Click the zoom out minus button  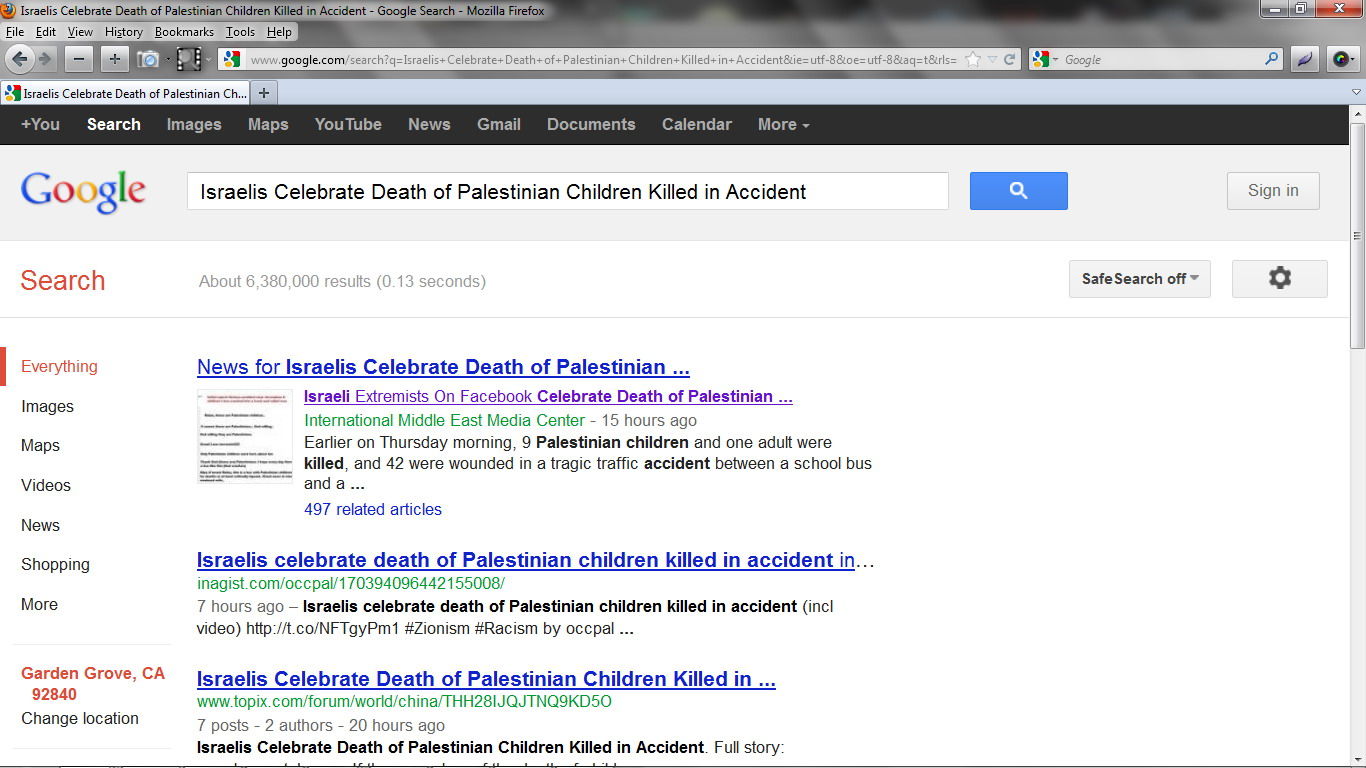tap(79, 59)
